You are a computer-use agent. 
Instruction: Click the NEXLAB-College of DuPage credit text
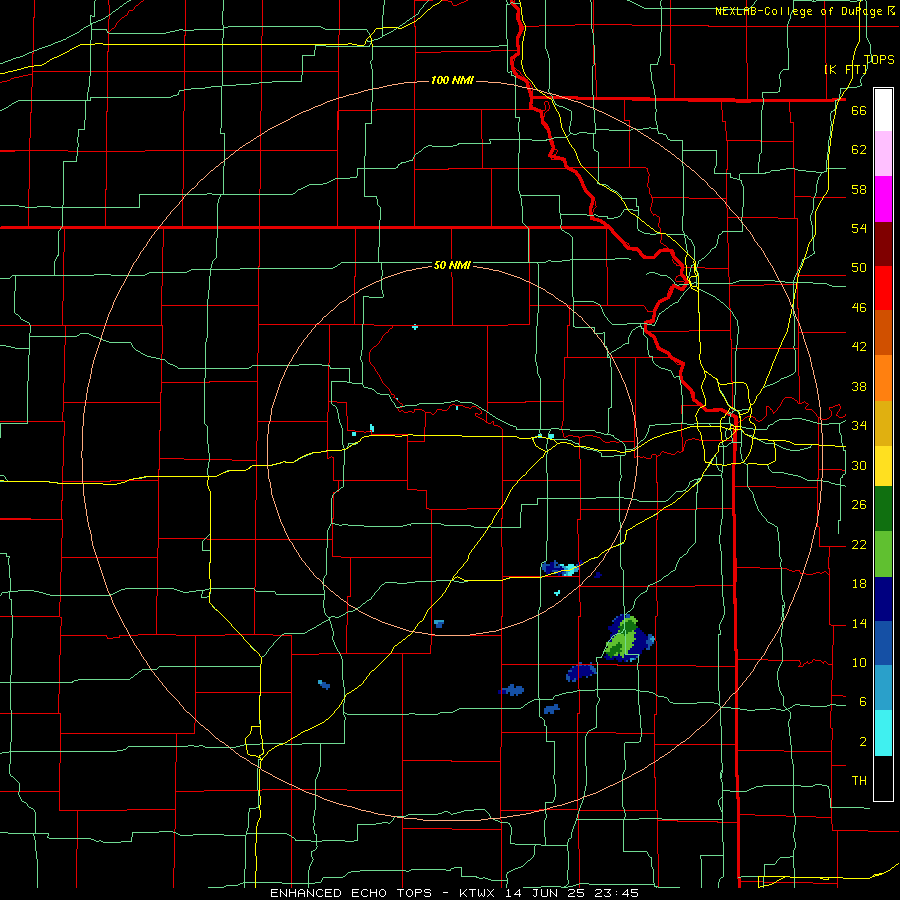pos(805,11)
